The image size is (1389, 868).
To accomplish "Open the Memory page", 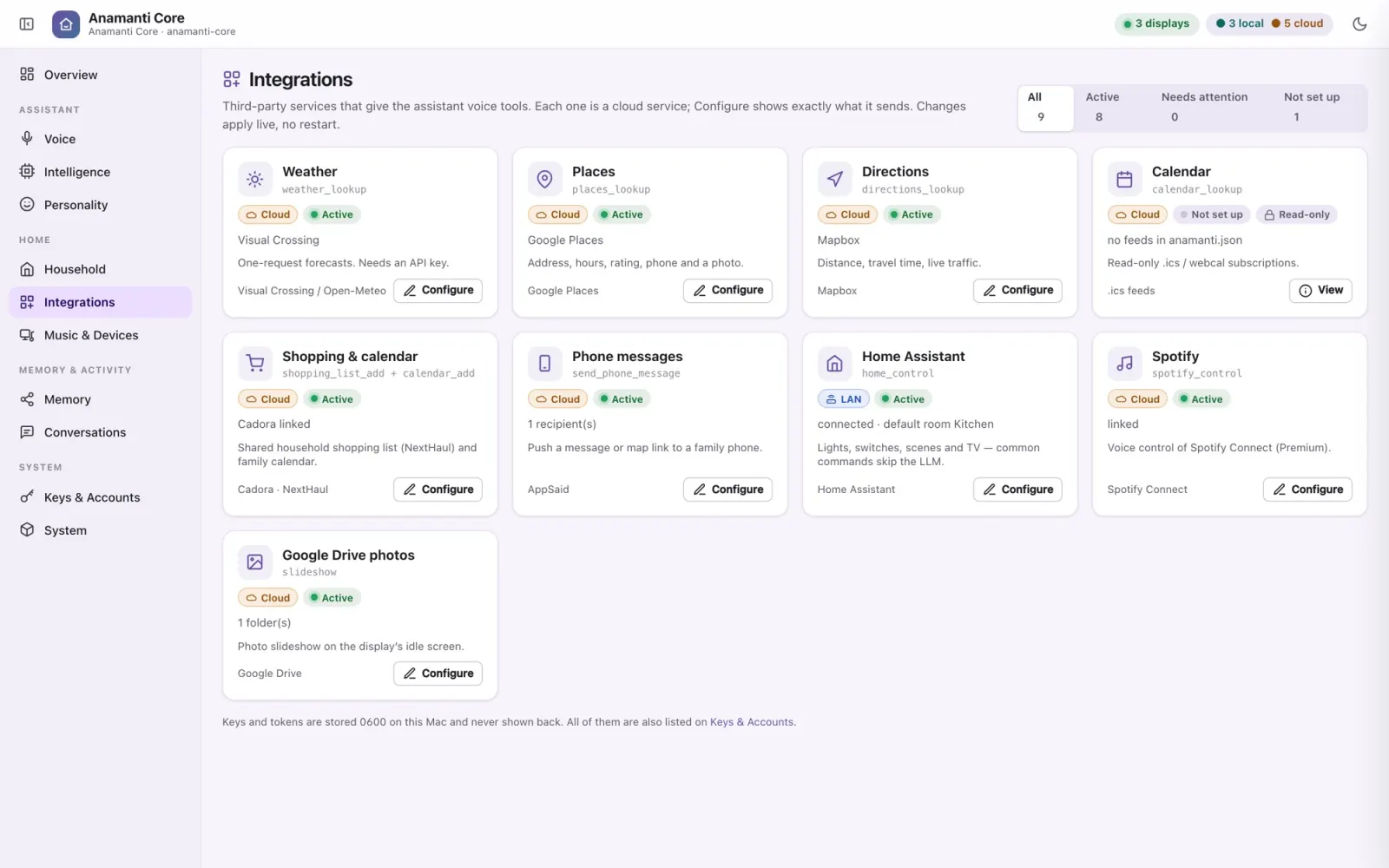I will tap(101, 399).
